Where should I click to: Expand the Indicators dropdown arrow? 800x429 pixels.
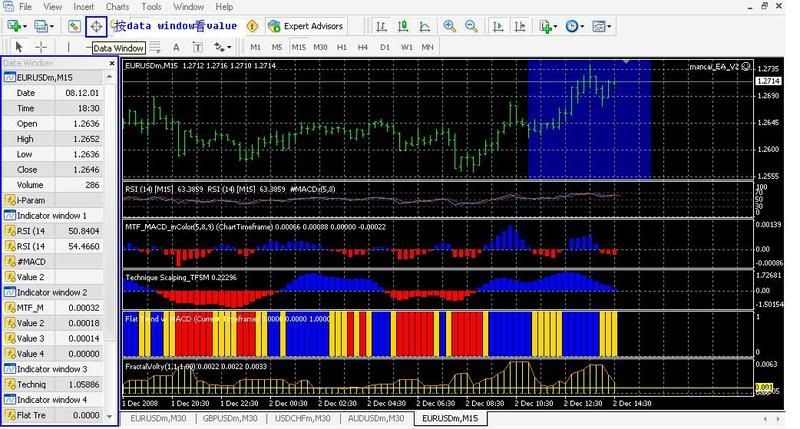point(555,27)
